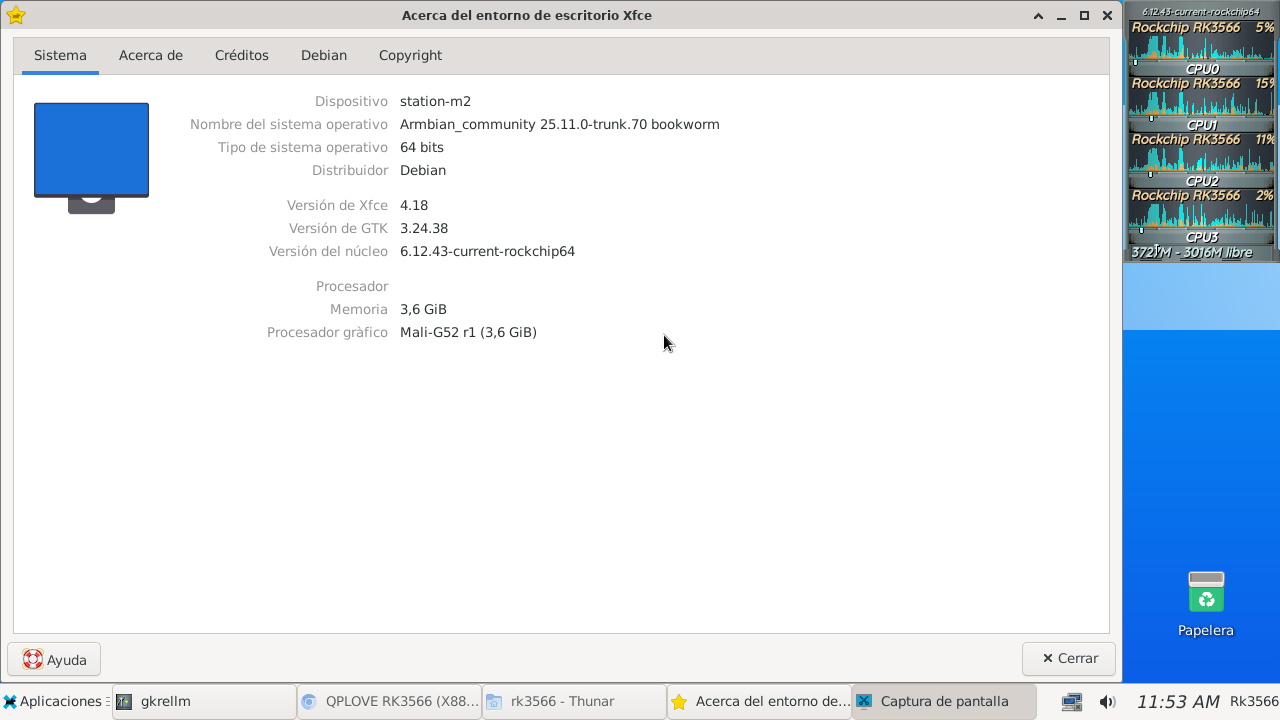The height and width of the screenshot is (720, 1280).
Task: Click the Armbian_community OS name value
Action: [559, 124]
